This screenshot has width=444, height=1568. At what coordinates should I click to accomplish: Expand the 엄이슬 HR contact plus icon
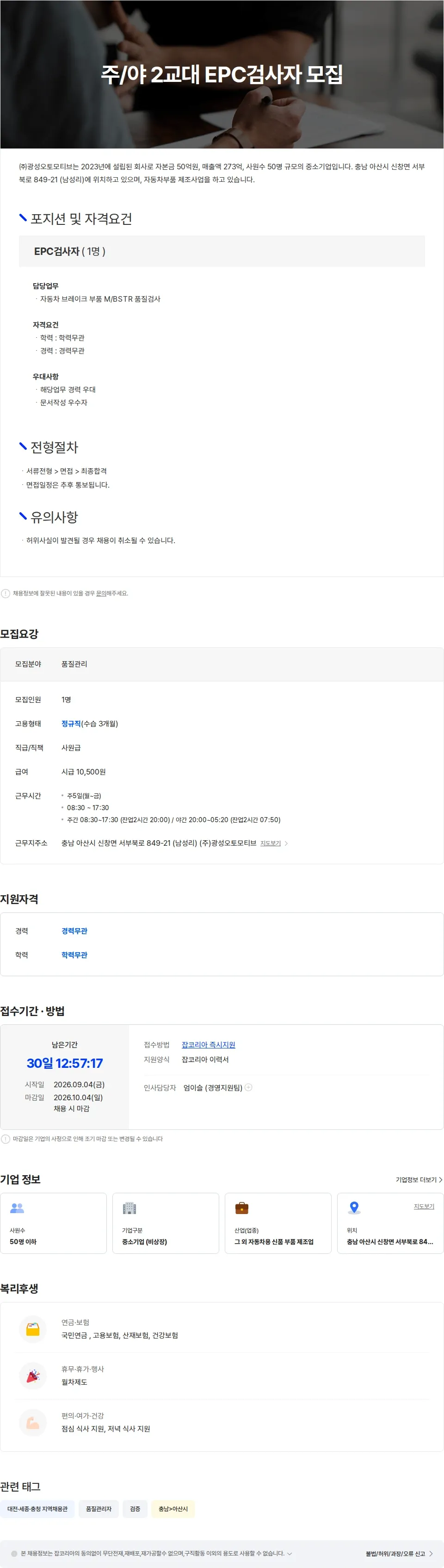click(248, 1087)
